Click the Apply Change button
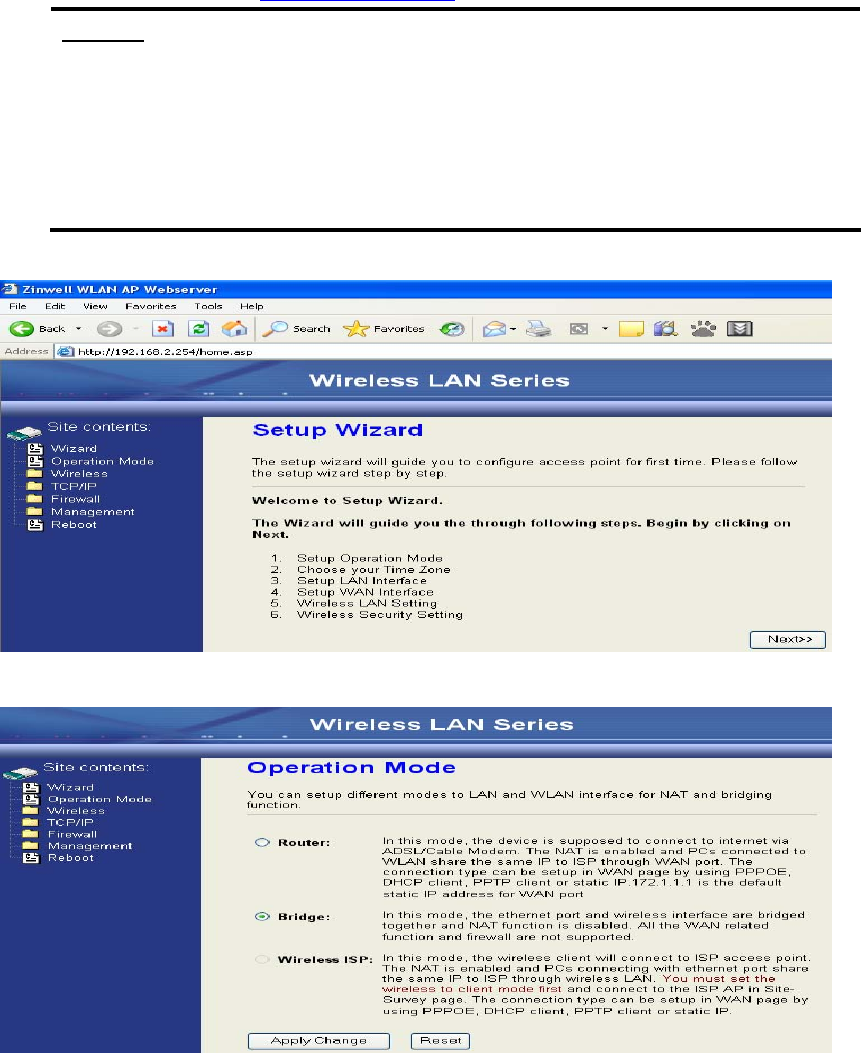 pos(318,1041)
